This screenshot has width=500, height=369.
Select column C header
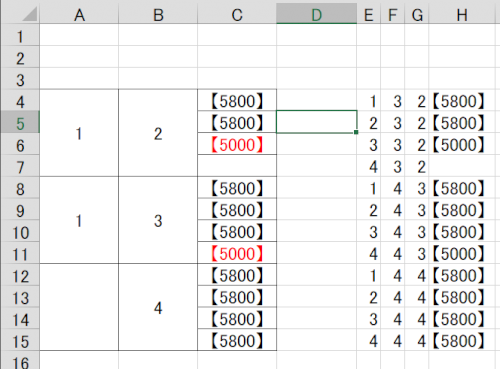point(237,15)
